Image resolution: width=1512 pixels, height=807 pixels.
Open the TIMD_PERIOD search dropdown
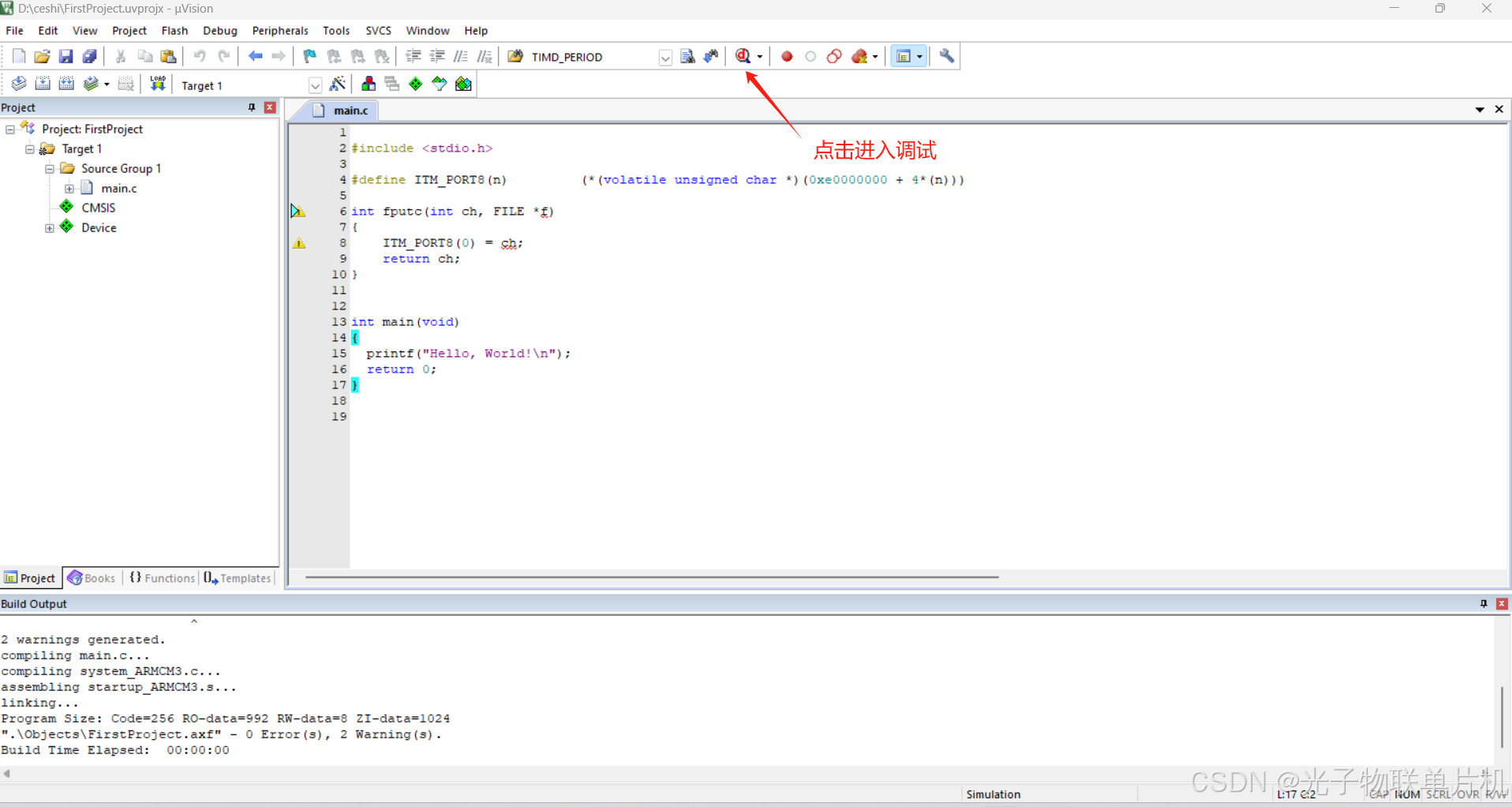tap(665, 57)
